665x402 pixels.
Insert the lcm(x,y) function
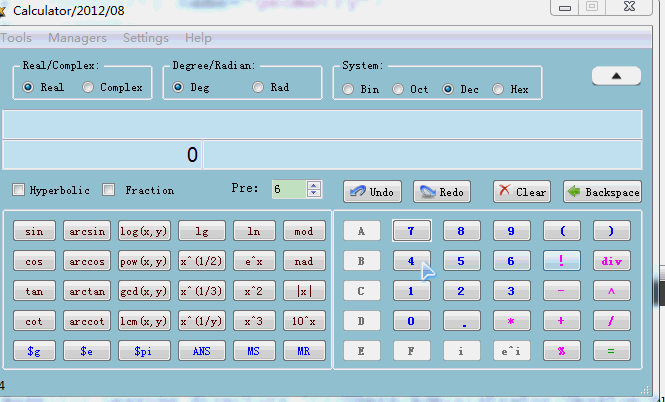[144, 321]
